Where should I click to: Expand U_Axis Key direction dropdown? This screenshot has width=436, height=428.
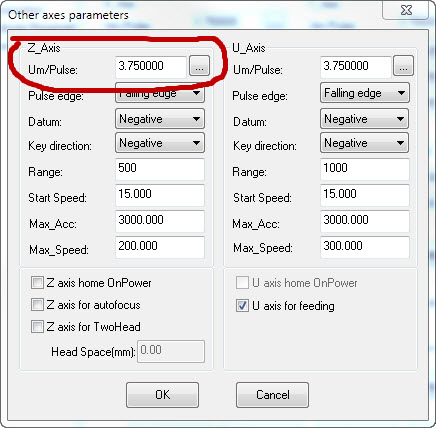point(365,143)
